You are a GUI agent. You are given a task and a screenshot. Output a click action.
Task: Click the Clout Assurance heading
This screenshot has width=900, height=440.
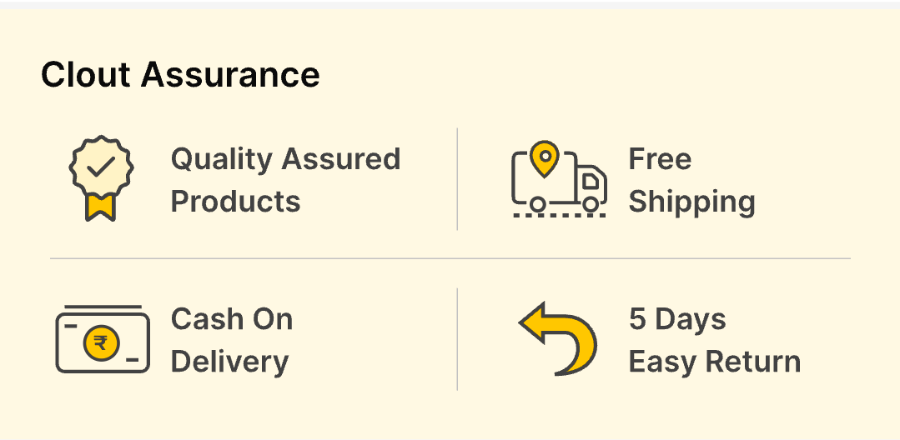pyautogui.click(x=180, y=75)
